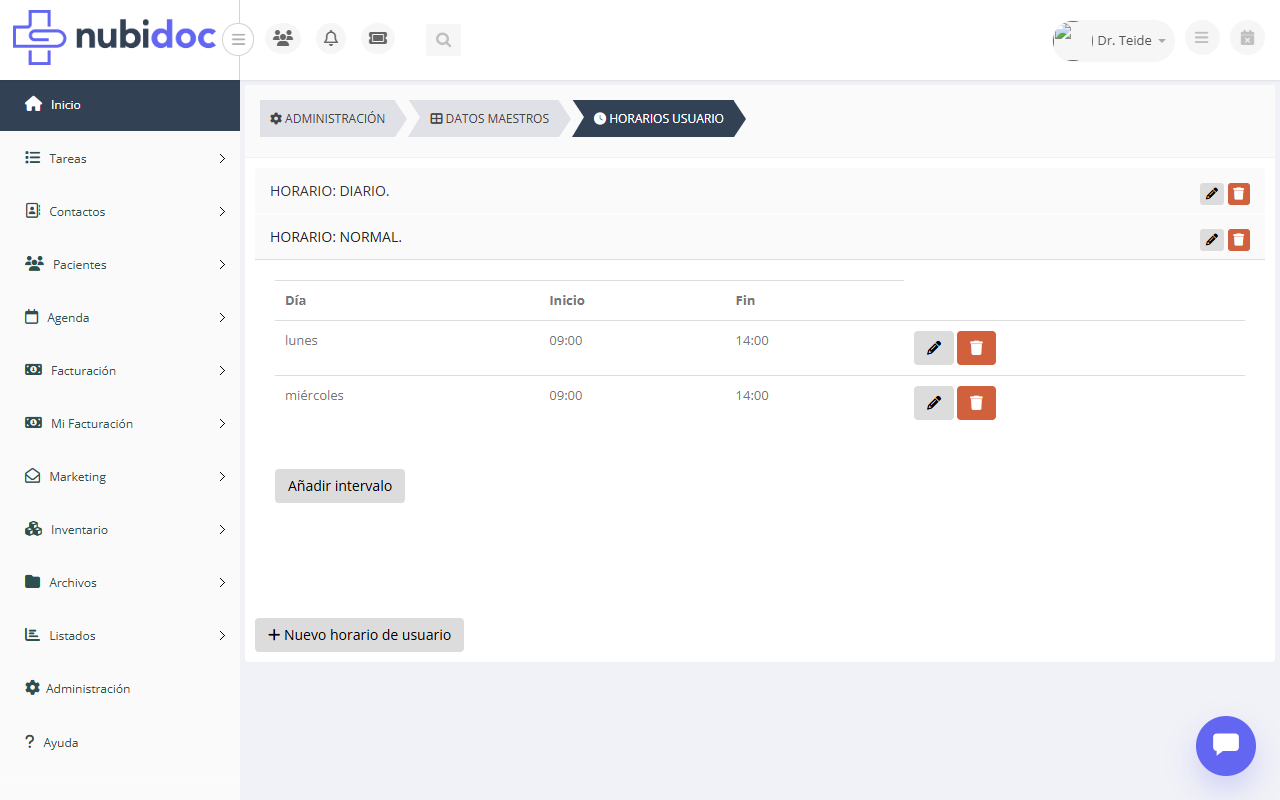Open Archivos sidebar menu
The height and width of the screenshot is (800, 1280).
tap(120, 582)
